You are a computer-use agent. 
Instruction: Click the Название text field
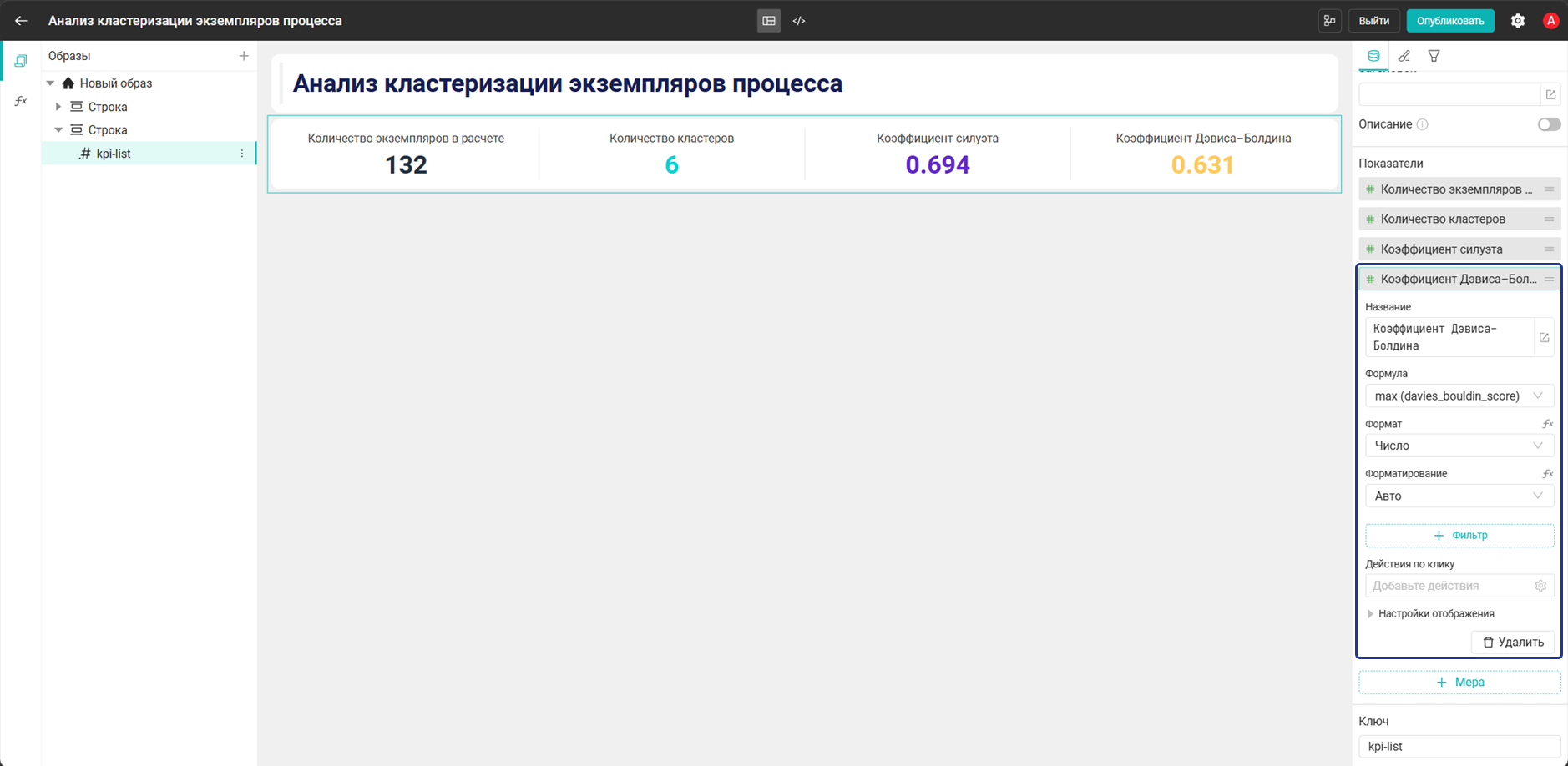[1450, 337]
